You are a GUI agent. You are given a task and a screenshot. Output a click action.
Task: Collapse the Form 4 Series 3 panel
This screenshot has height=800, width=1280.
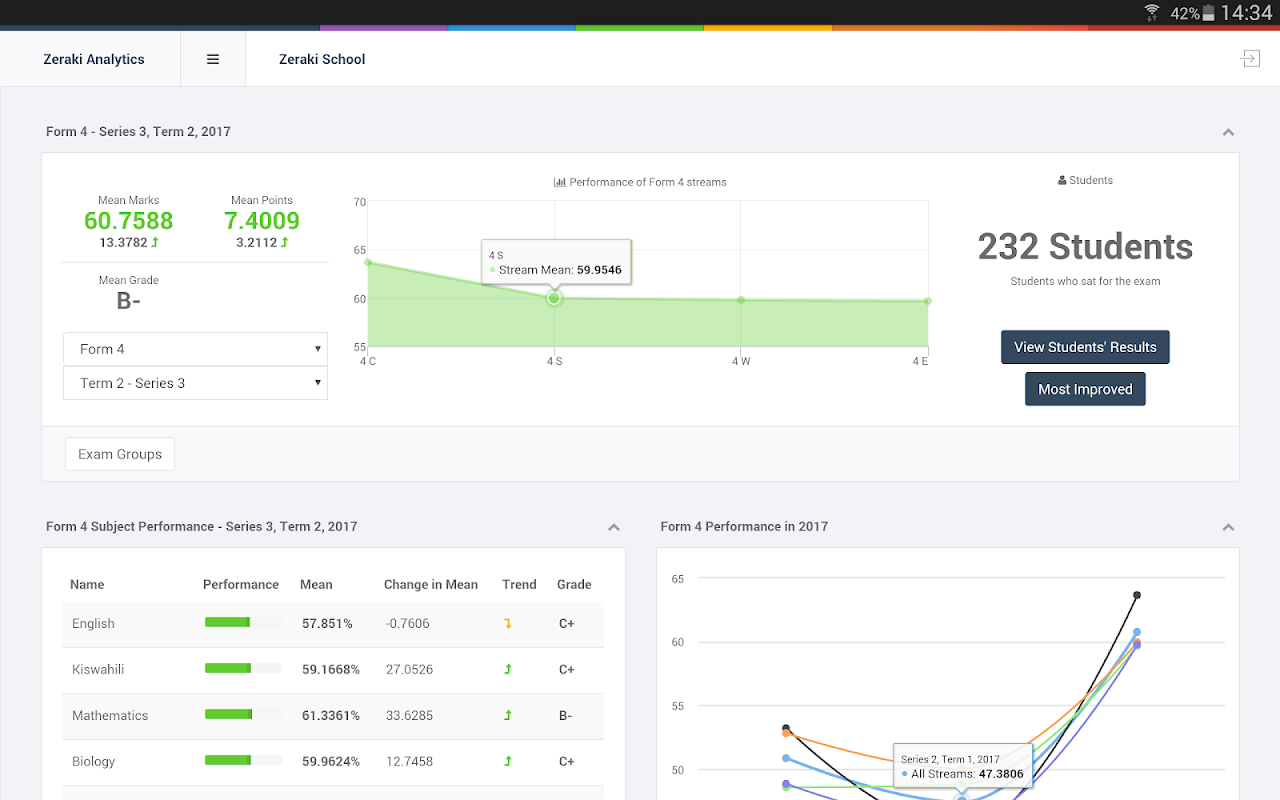point(1228,132)
